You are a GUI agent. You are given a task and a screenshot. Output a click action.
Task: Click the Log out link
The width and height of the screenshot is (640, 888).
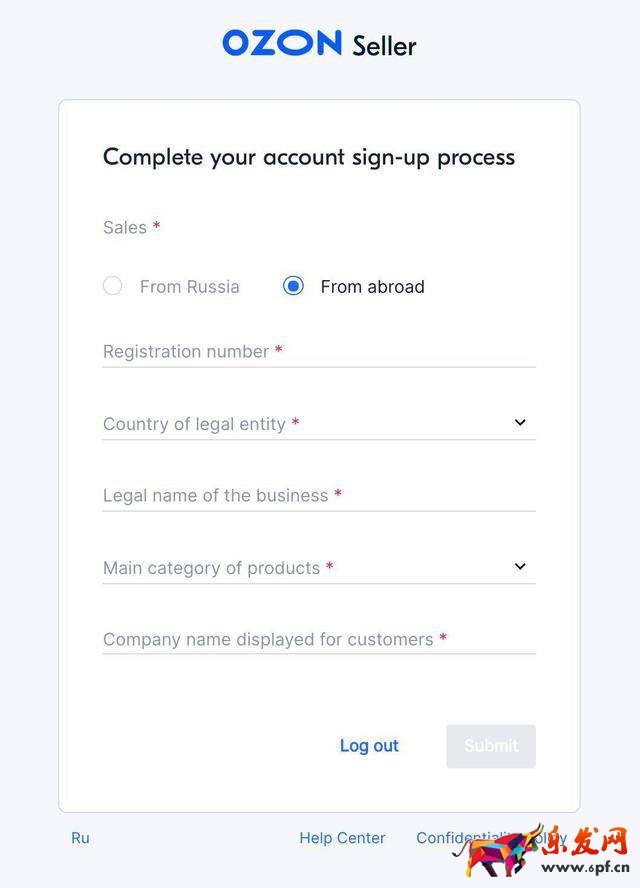click(x=369, y=746)
